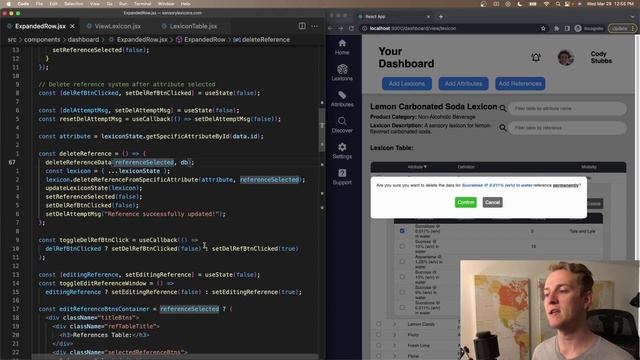Expand the Lemon Candy row chevron
This screenshot has height=360, width=640.
pos(395,324)
